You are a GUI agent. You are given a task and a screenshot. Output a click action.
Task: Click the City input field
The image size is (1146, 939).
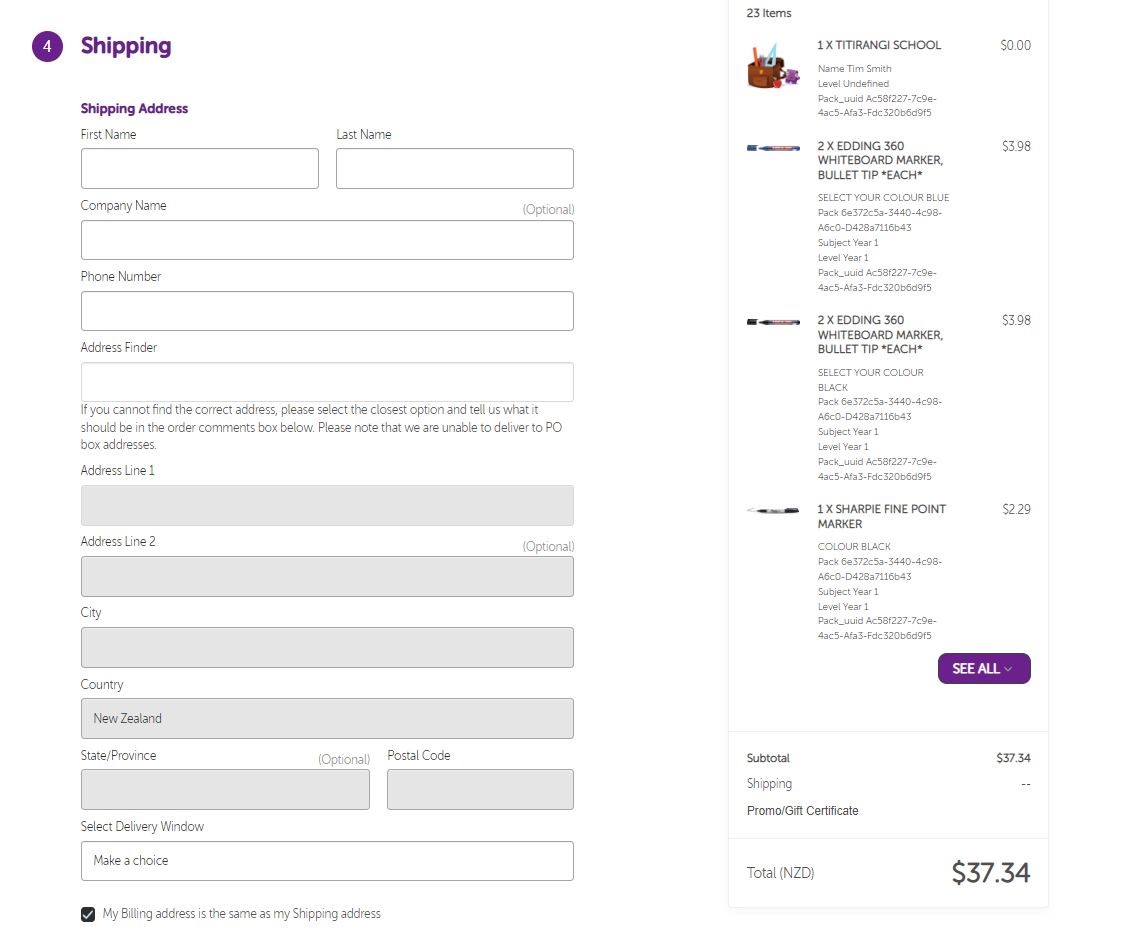coord(327,648)
